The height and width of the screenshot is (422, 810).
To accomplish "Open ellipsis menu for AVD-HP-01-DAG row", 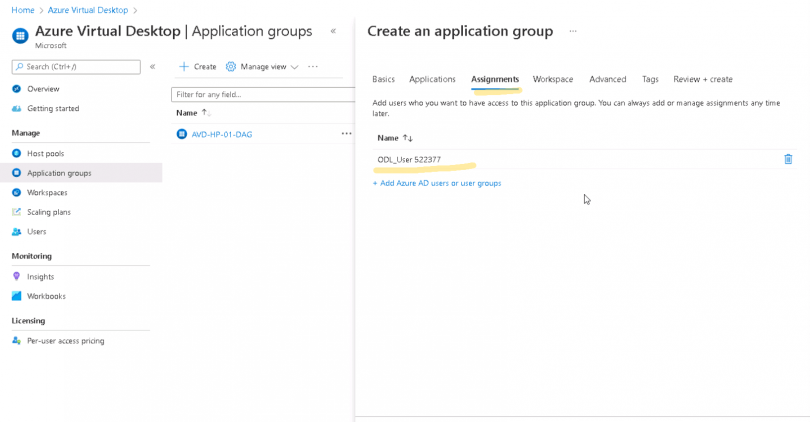I will pos(346,134).
